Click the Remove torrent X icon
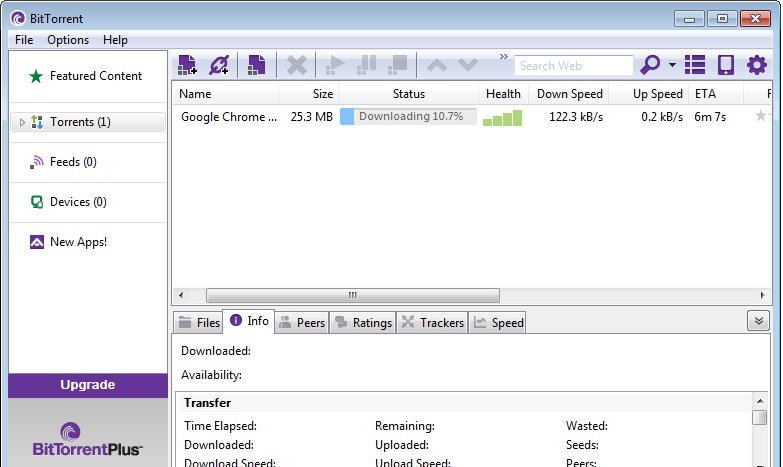 pyautogui.click(x=297, y=66)
